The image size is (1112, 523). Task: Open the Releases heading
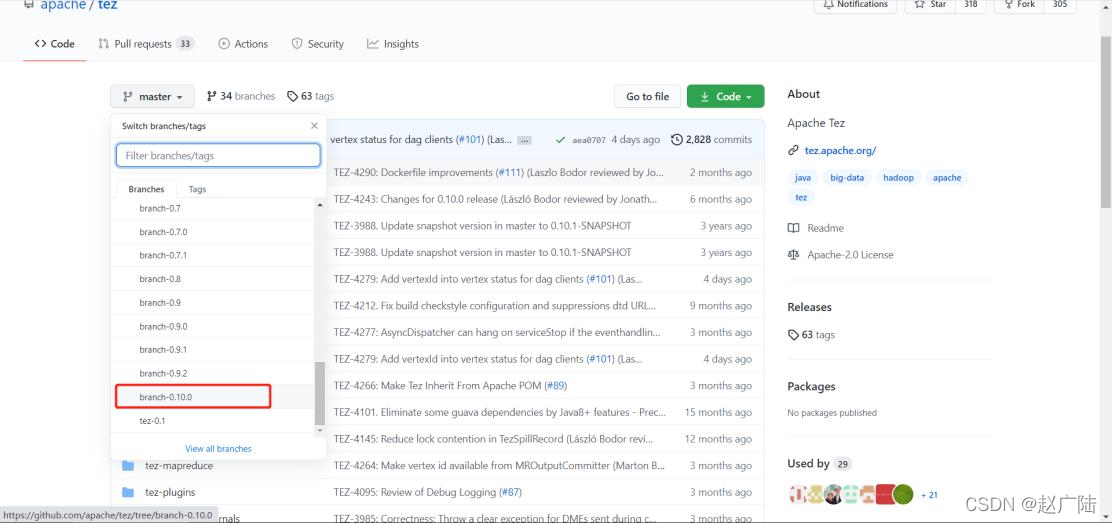tap(809, 307)
